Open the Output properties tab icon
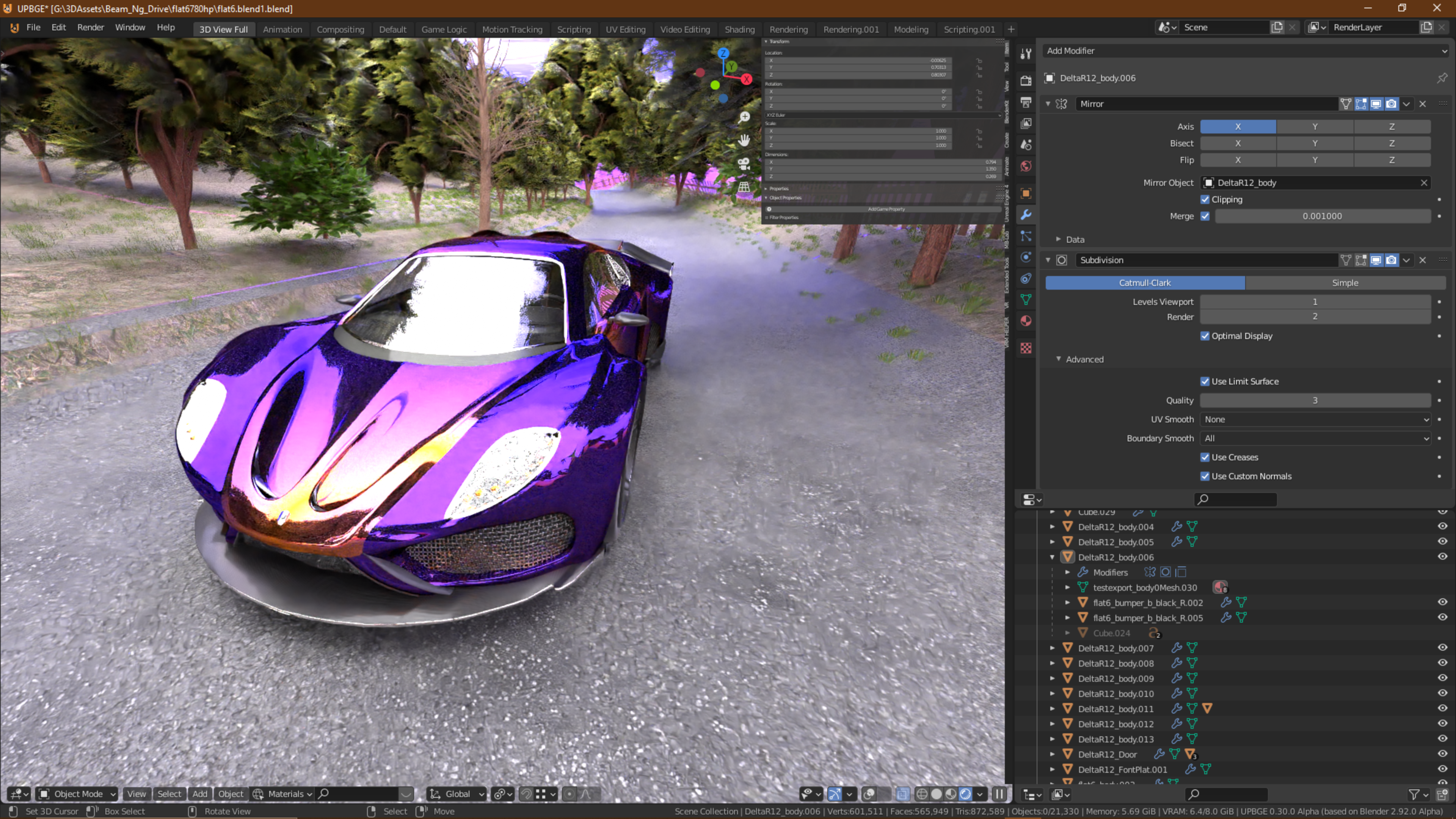This screenshot has height=819, width=1456. [1026, 102]
